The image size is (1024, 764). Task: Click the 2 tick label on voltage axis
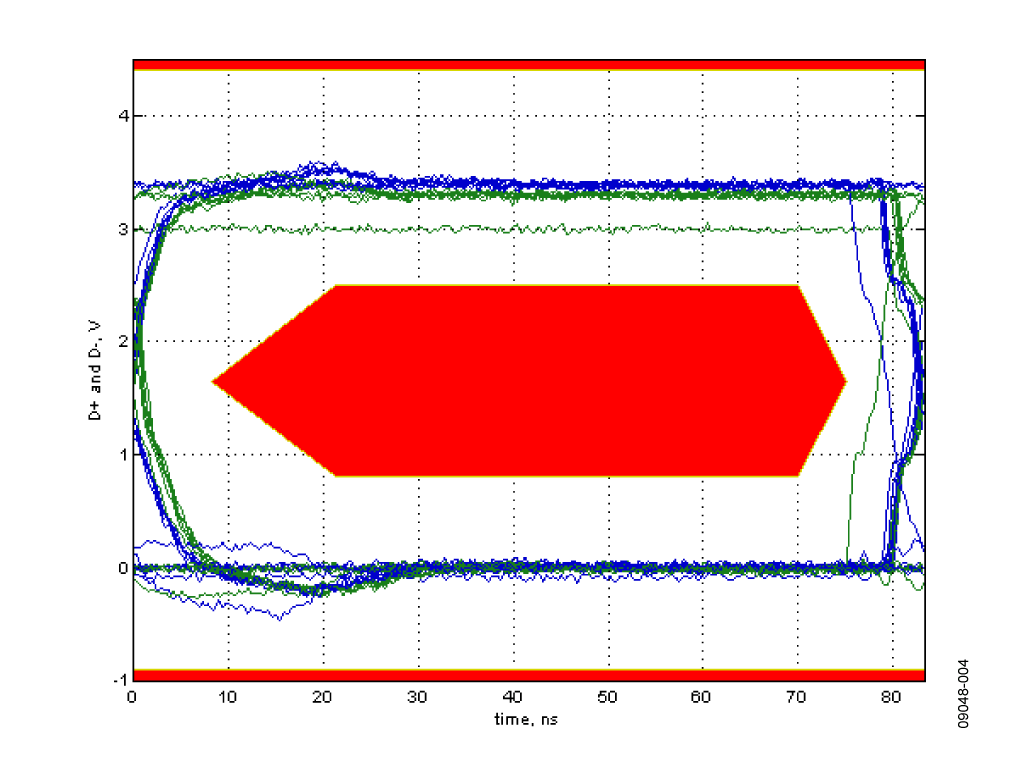pyautogui.click(x=123, y=342)
